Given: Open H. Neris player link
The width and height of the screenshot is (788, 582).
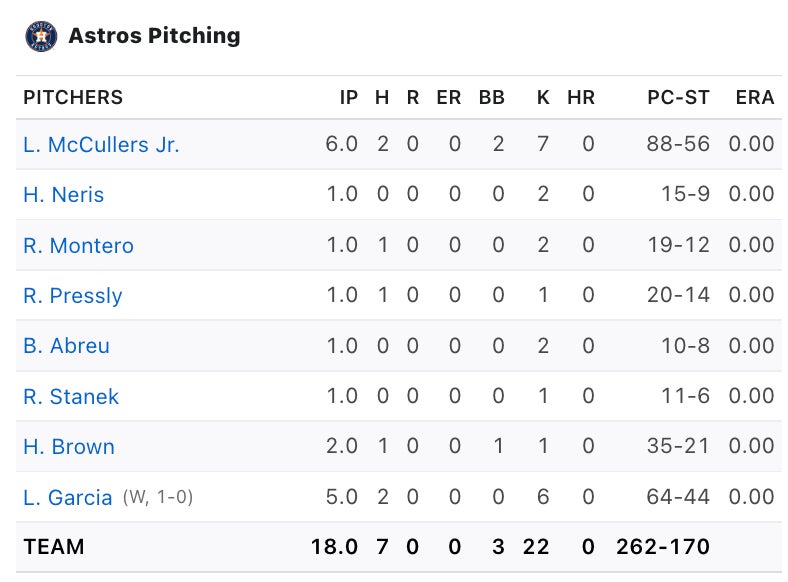Looking at the screenshot, I should [x=63, y=194].
